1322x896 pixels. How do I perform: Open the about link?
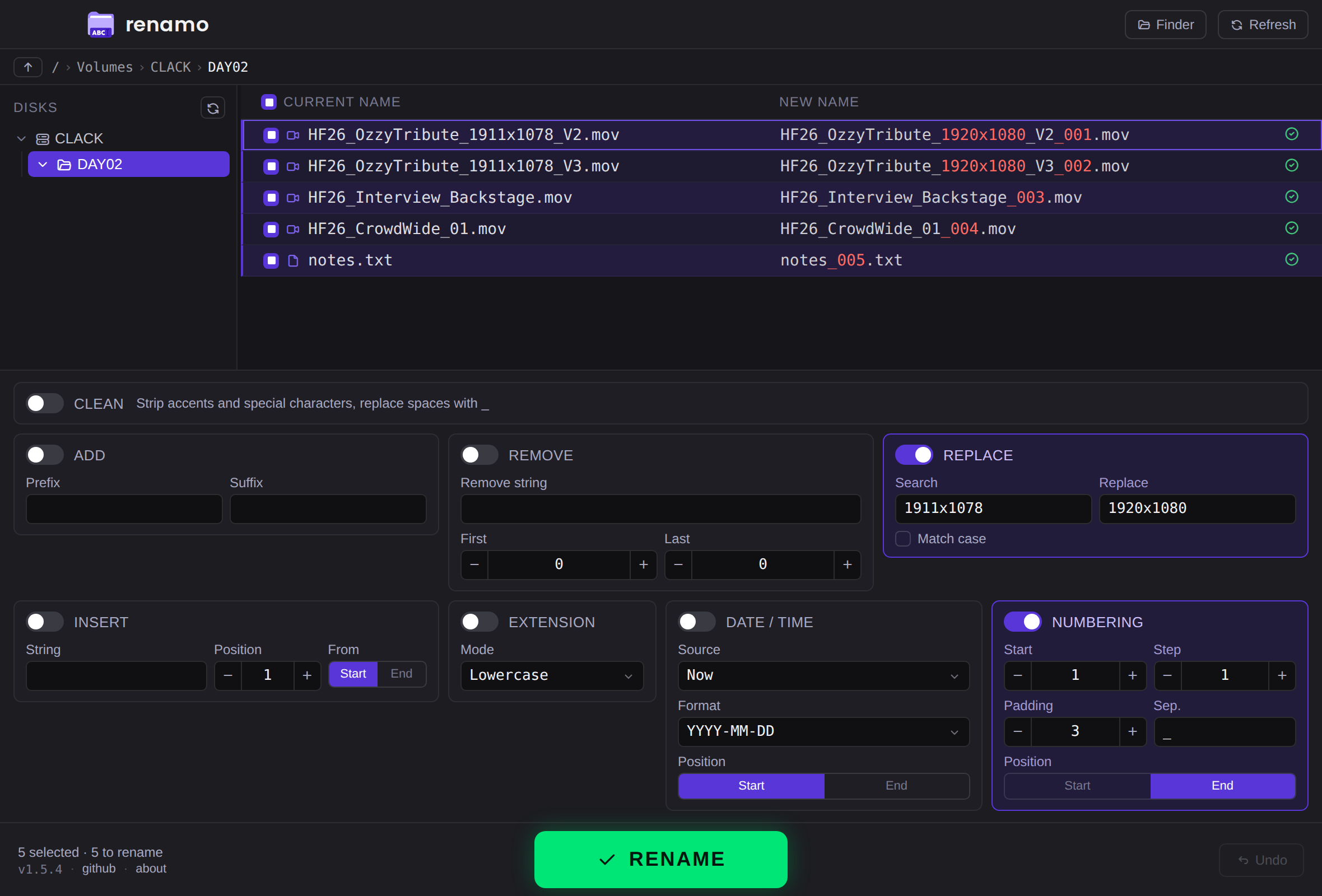coord(151,869)
